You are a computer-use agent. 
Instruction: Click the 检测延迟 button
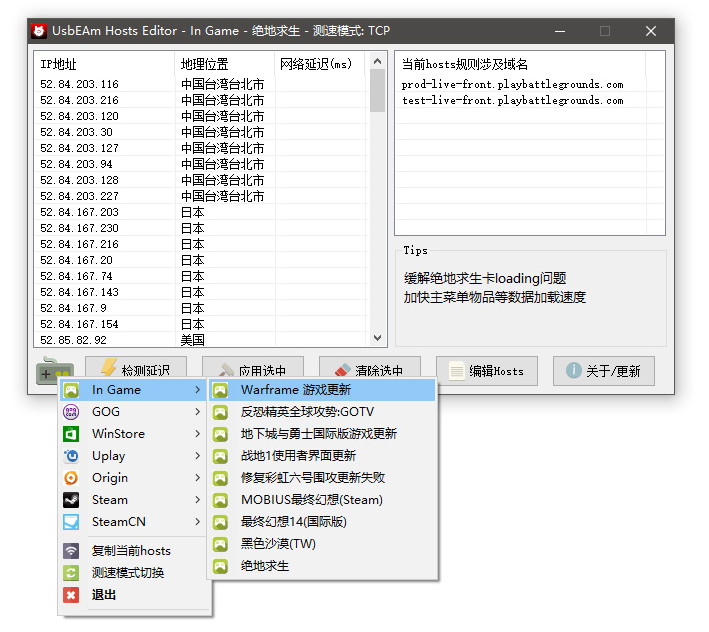136,367
